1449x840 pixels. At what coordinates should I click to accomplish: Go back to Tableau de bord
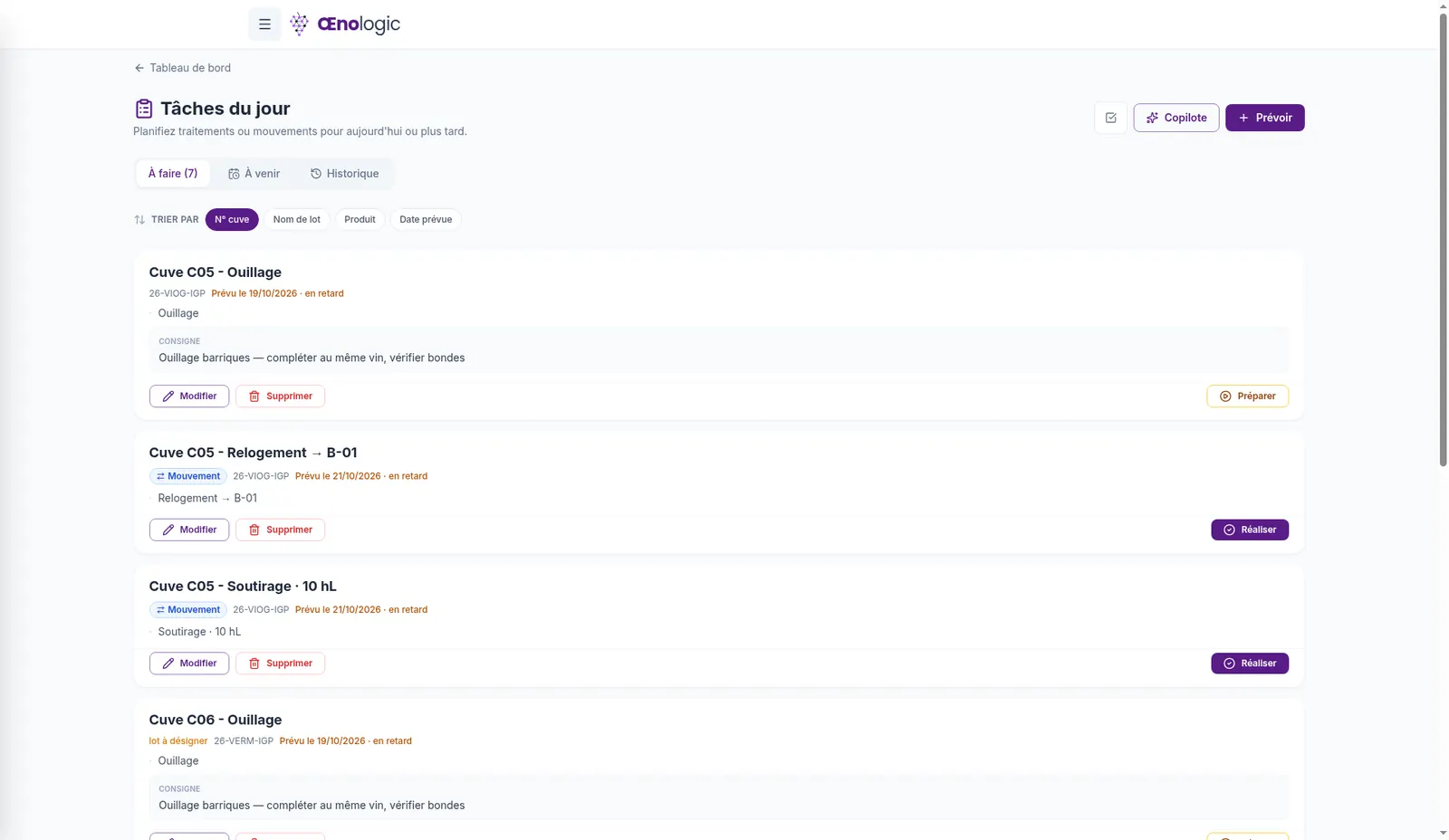click(182, 68)
